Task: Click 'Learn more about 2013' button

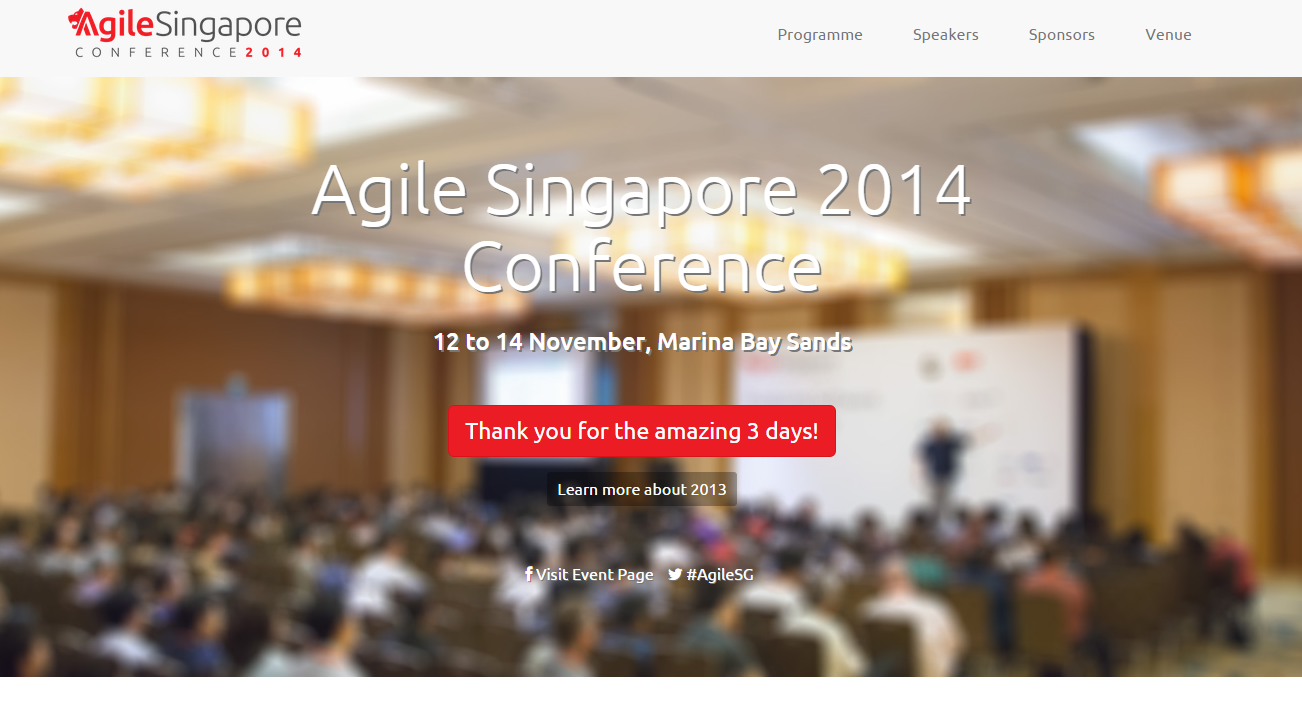Action: pyautogui.click(x=641, y=489)
